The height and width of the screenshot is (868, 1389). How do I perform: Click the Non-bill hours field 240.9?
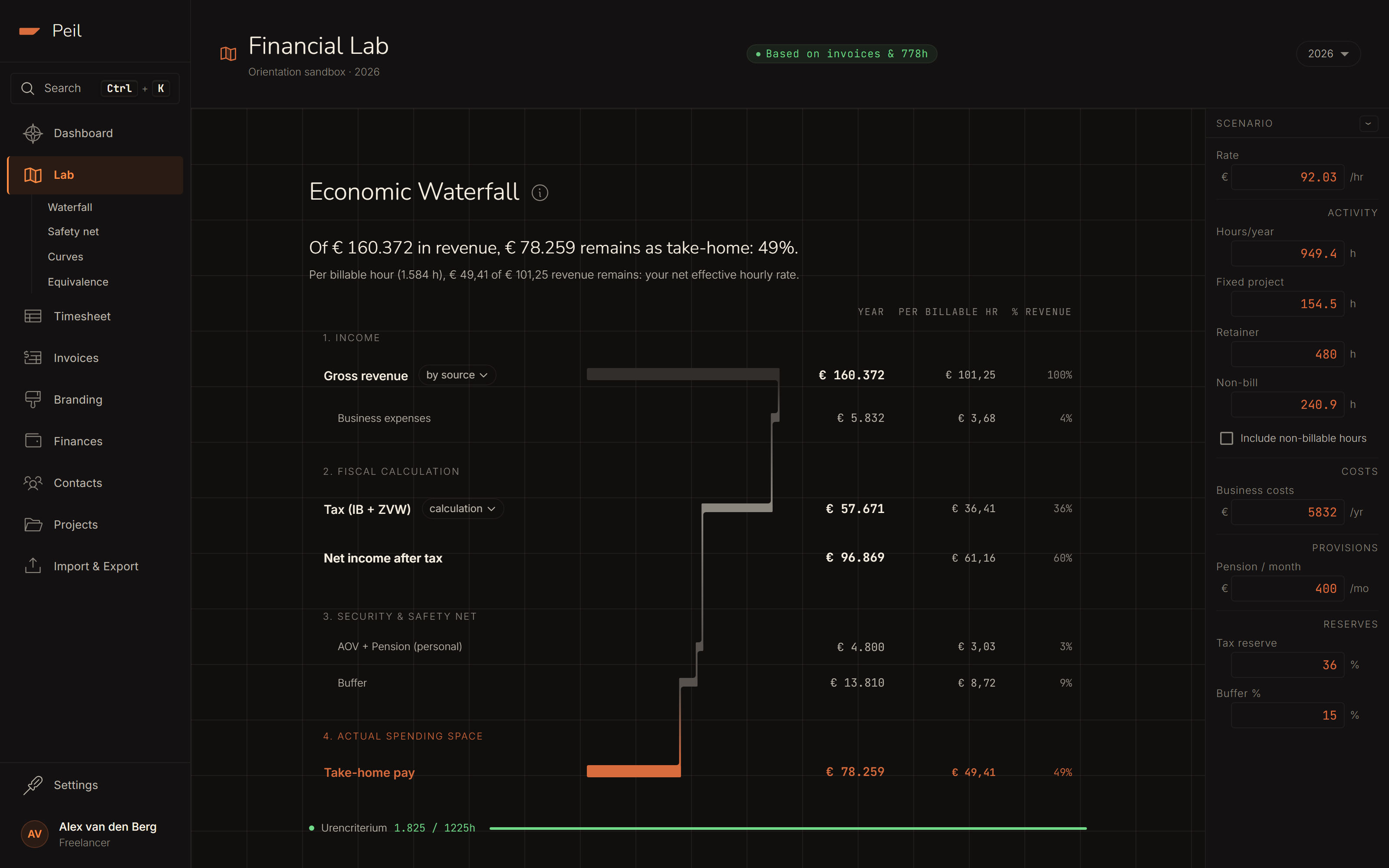[1287, 405]
